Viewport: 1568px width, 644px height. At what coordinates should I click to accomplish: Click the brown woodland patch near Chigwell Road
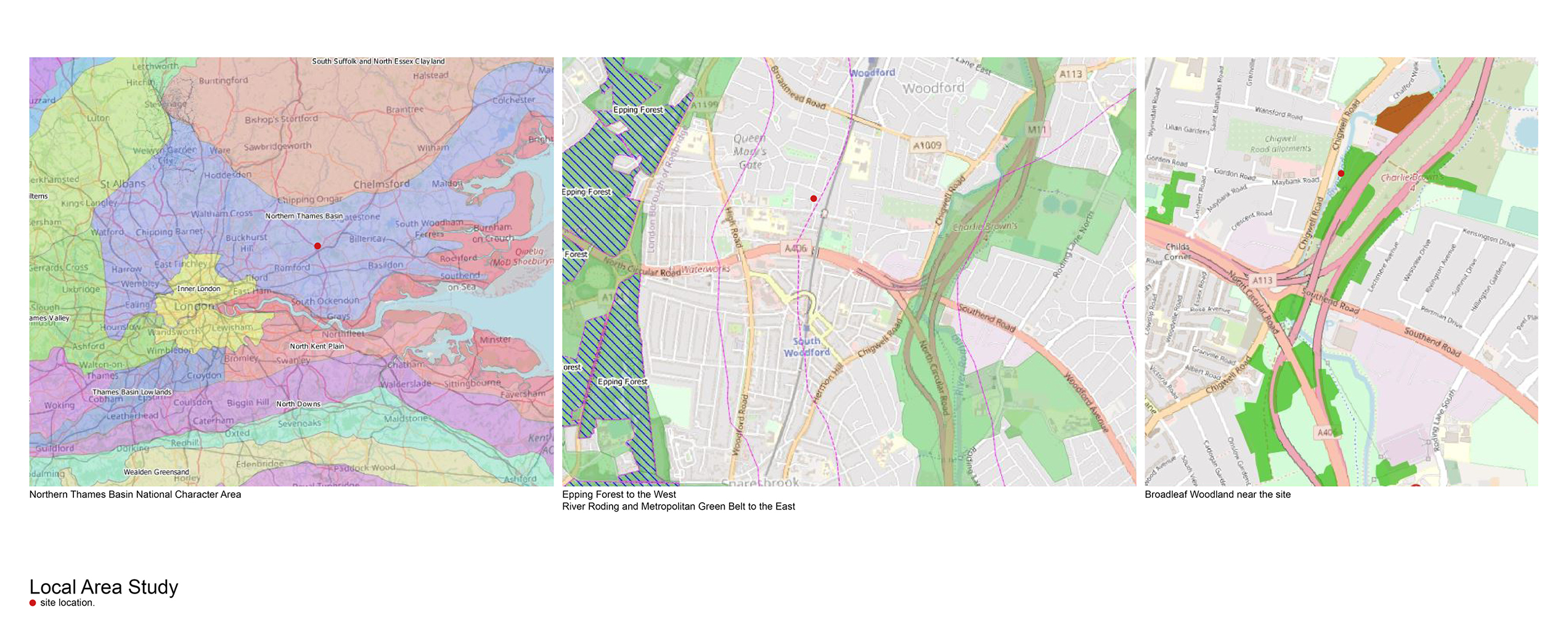[x=1403, y=113]
